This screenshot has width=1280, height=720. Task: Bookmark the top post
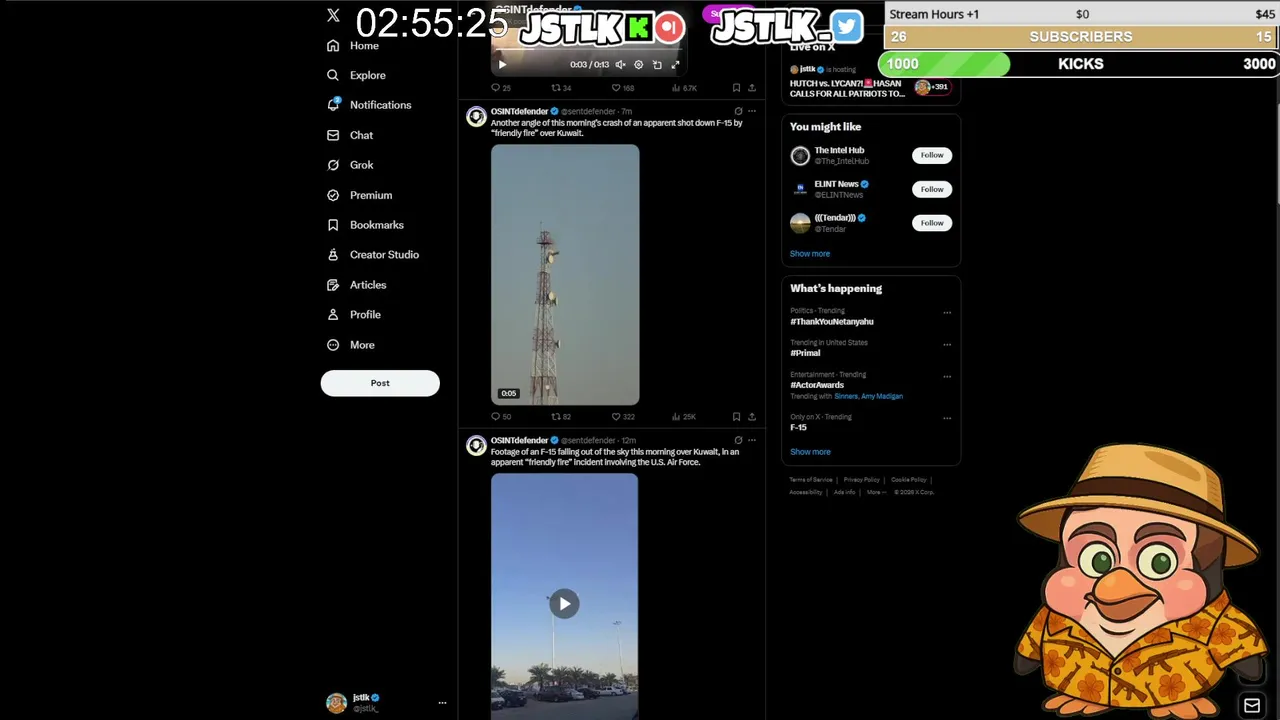click(736, 88)
